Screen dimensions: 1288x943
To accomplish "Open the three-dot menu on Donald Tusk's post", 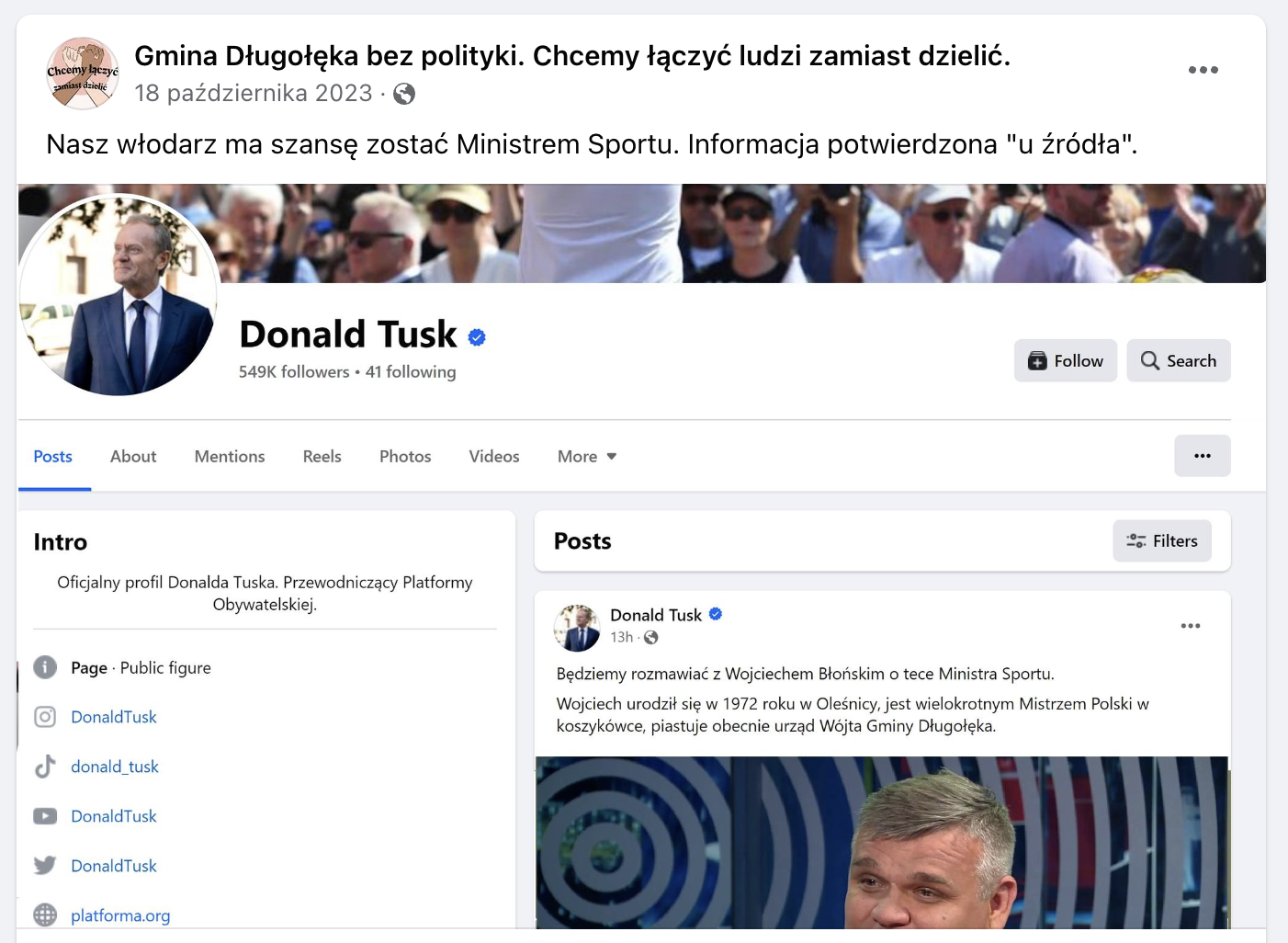I will 1191,626.
